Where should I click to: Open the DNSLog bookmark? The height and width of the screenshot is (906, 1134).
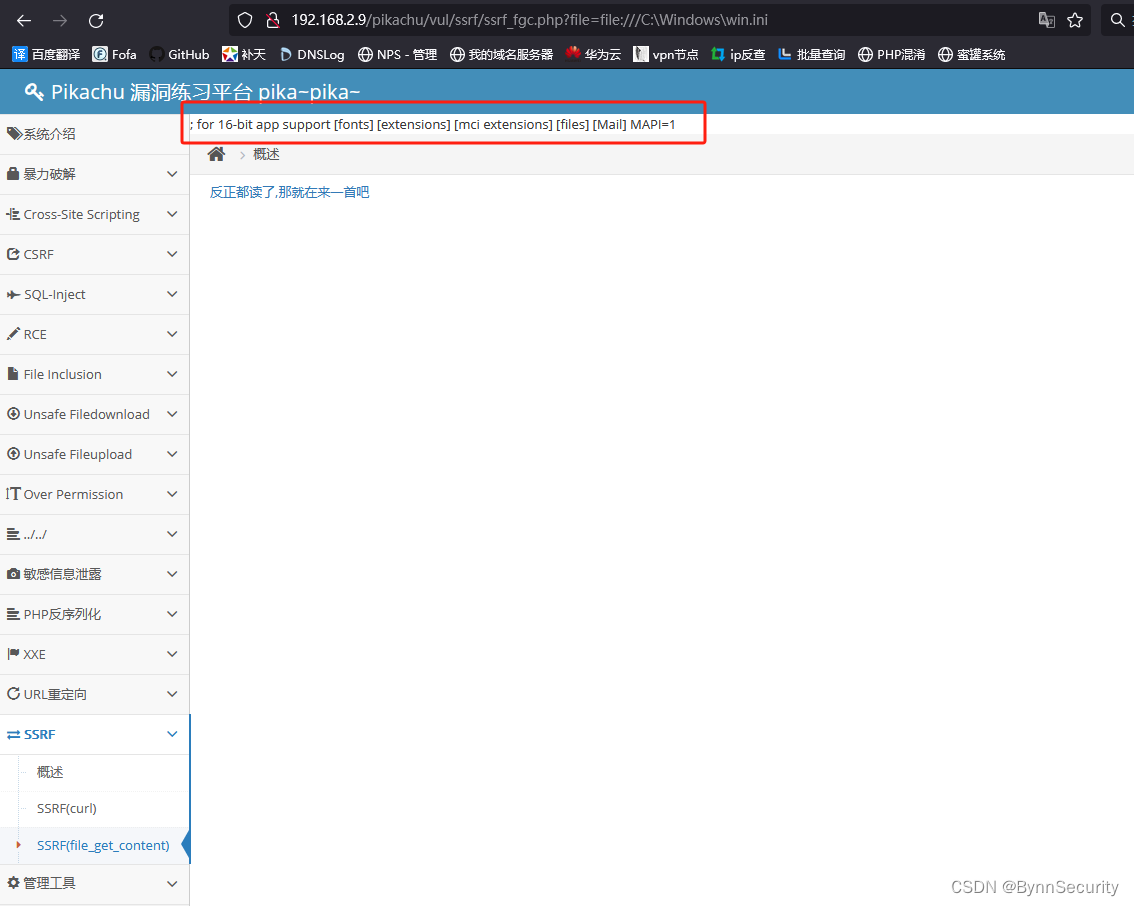(x=285, y=54)
